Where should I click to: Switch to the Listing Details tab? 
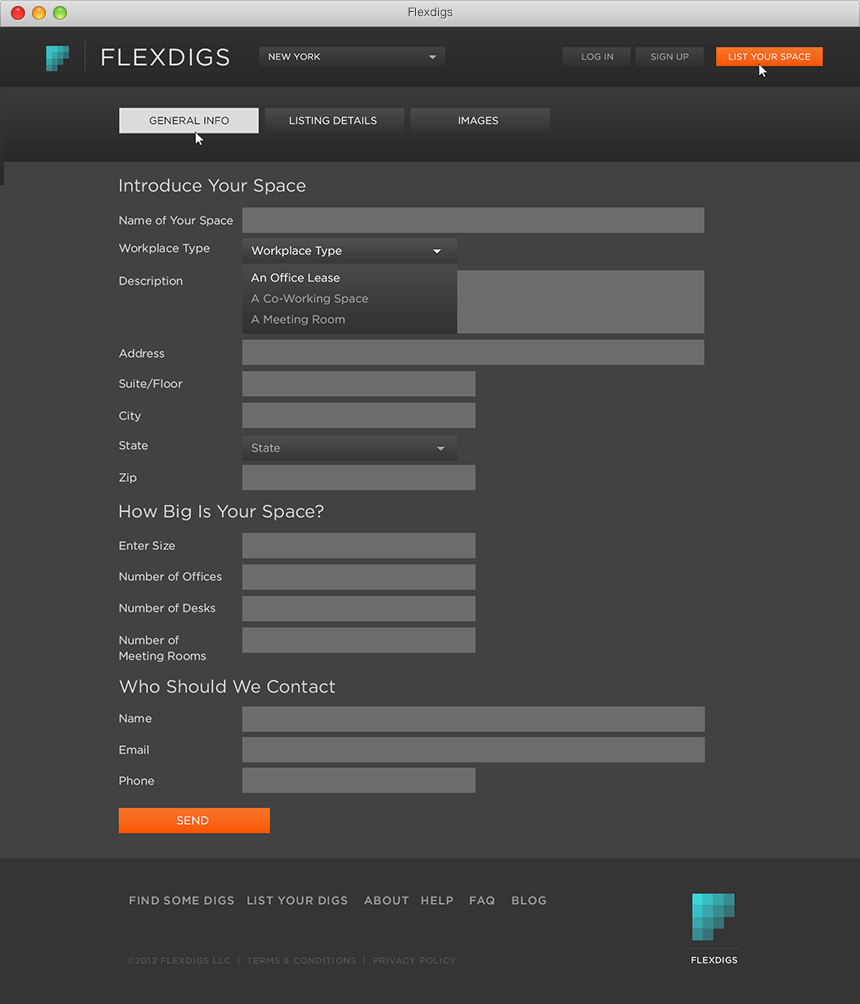click(333, 120)
